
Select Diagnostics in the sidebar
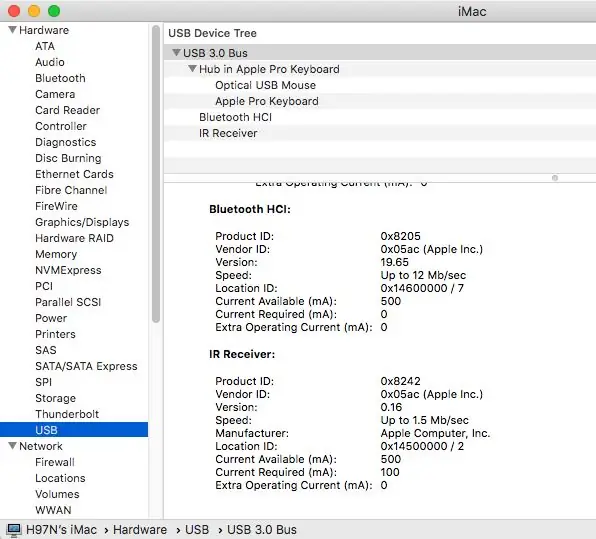point(66,142)
